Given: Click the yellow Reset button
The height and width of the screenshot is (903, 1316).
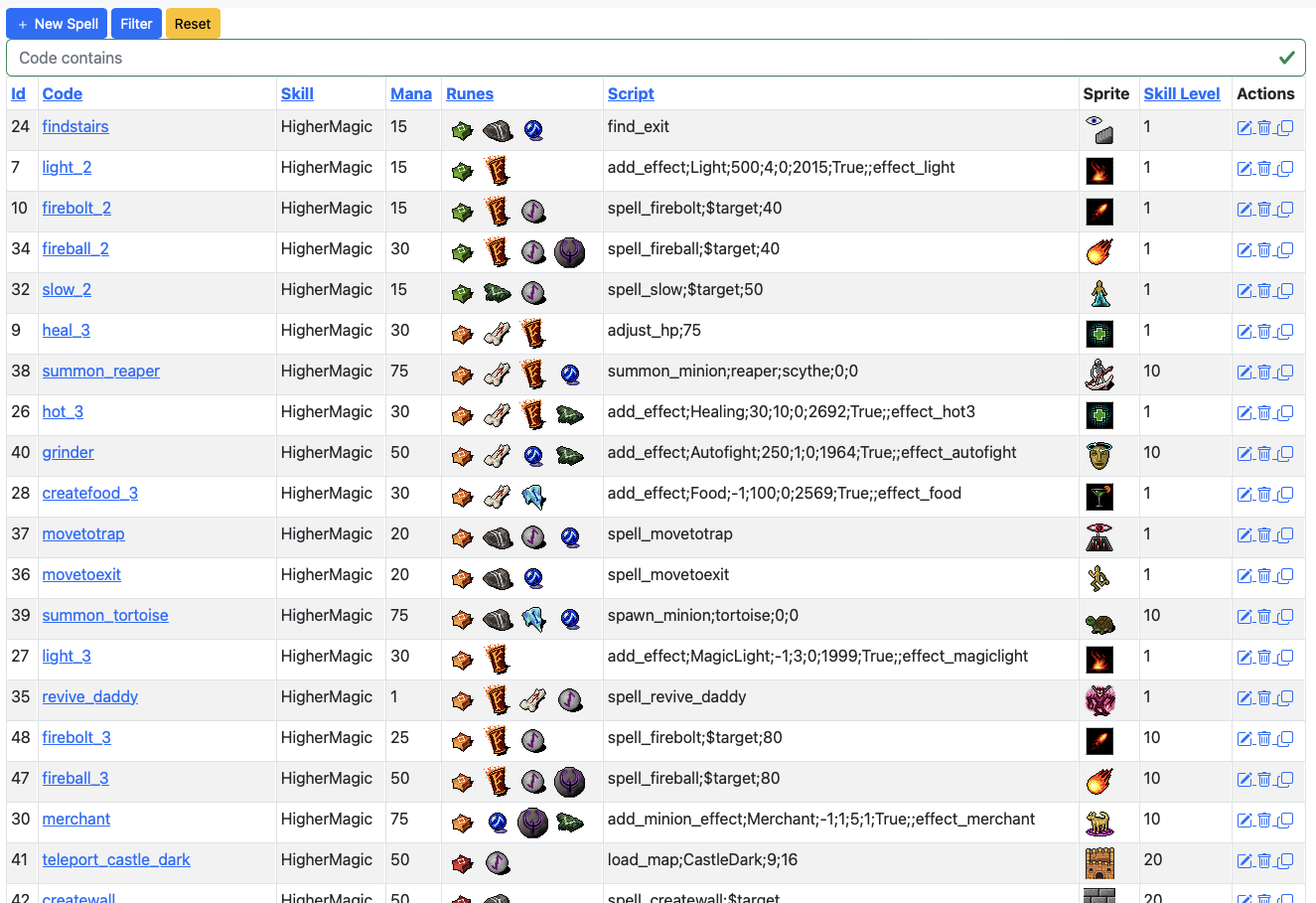Looking at the screenshot, I should click(x=193, y=24).
